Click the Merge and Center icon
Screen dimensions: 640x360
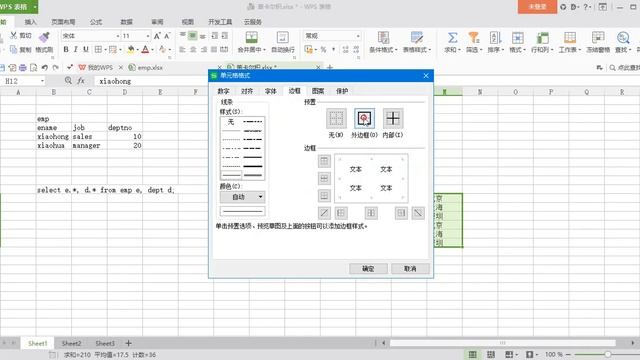coord(251,38)
